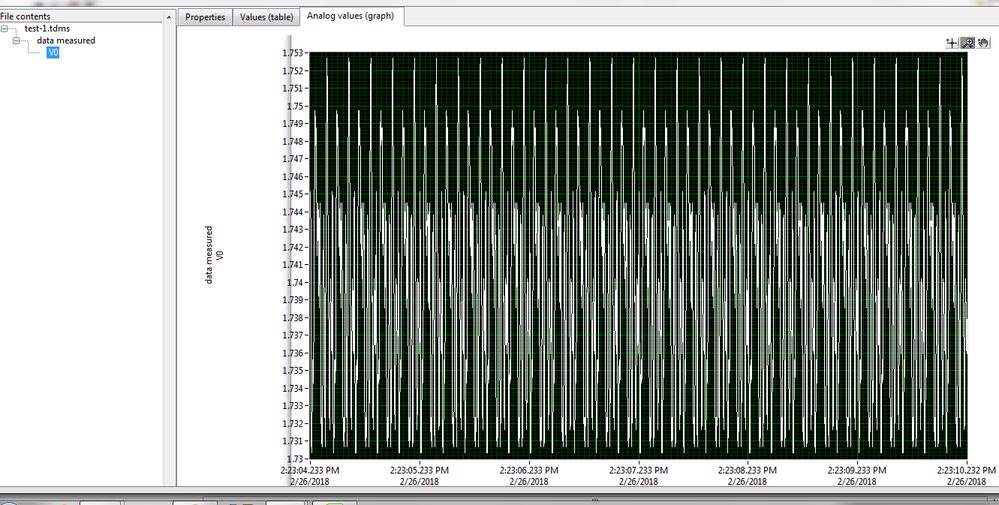Click the File contents panel header
The height and width of the screenshot is (505, 999).
pos(82,17)
